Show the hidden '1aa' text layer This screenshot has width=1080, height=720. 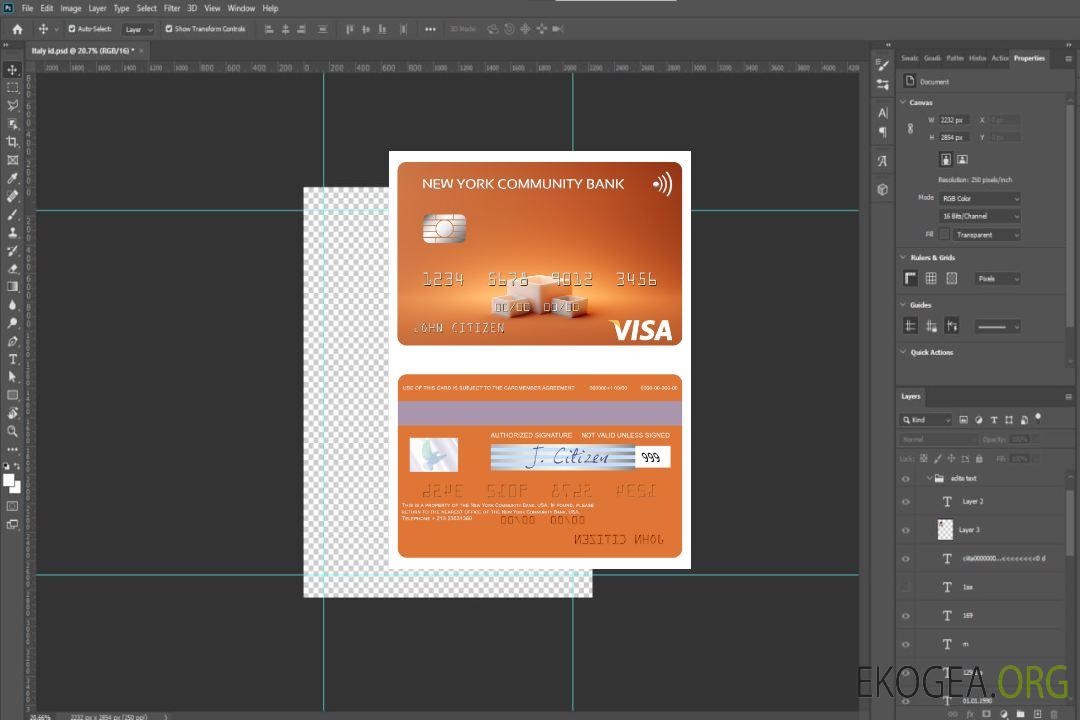[906, 587]
